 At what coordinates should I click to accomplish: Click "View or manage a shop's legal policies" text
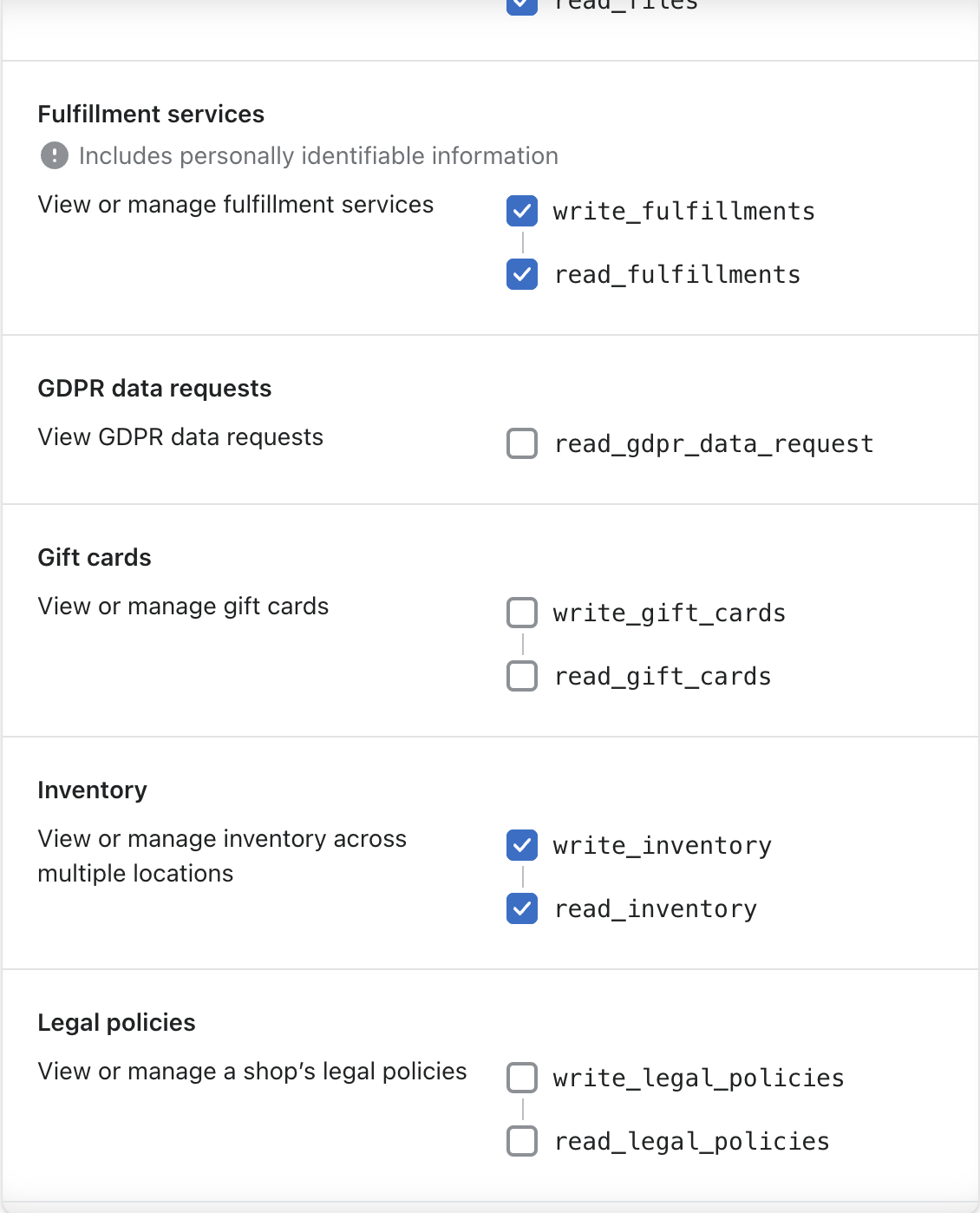(x=252, y=1072)
